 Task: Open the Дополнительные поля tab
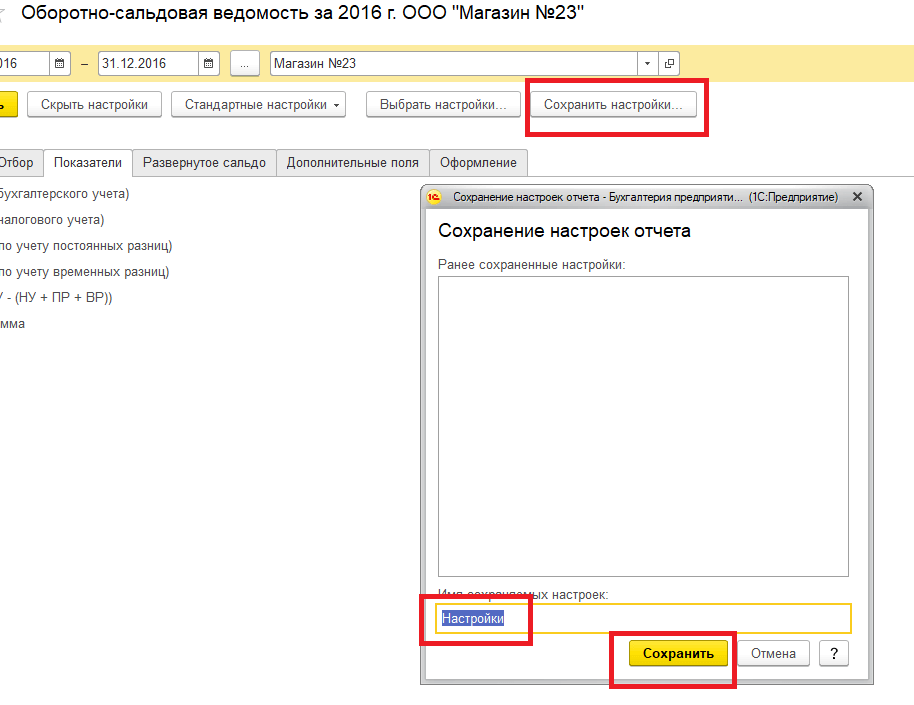click(x=352, y=163)
